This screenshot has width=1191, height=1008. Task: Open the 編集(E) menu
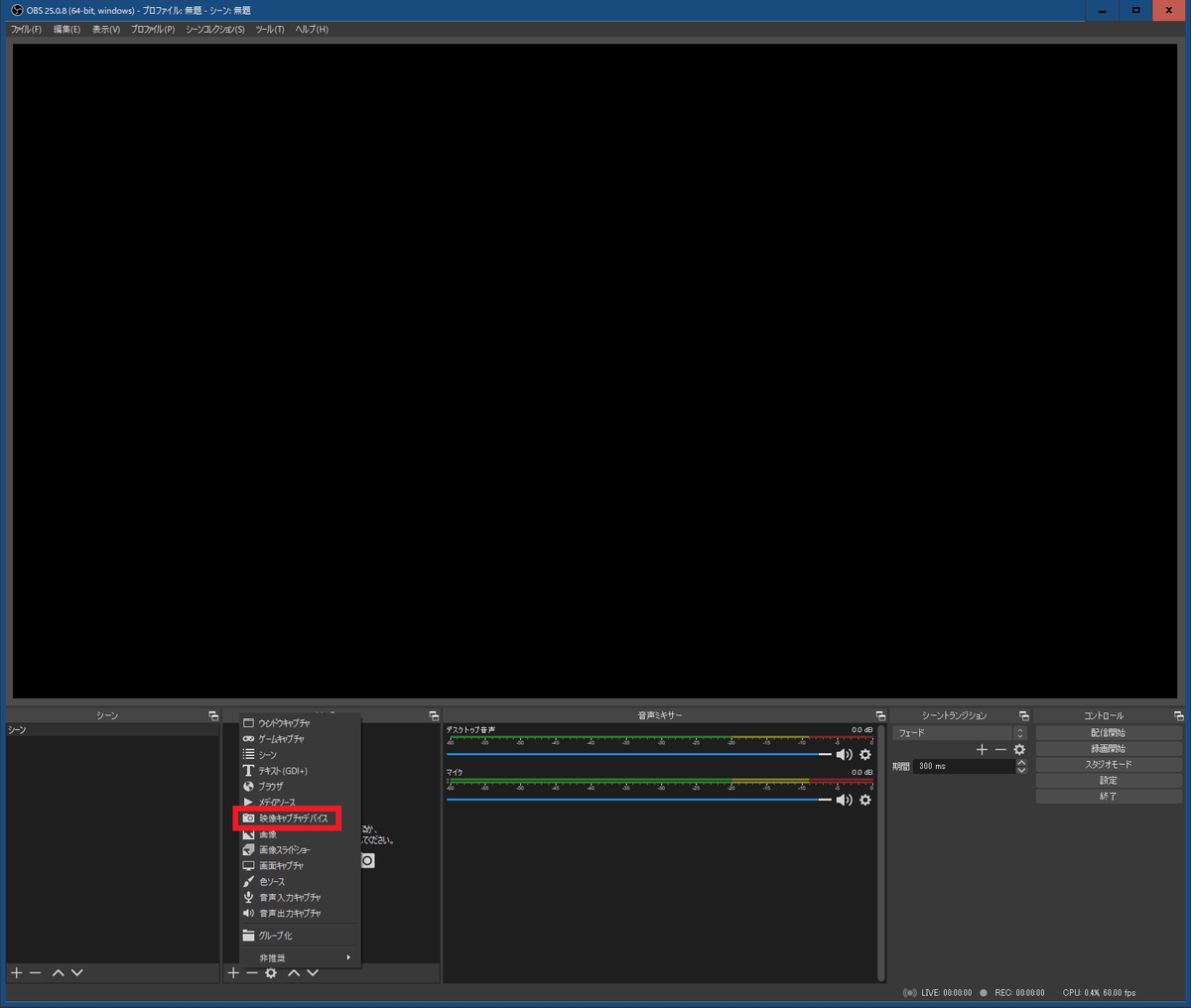click(66, 30)
